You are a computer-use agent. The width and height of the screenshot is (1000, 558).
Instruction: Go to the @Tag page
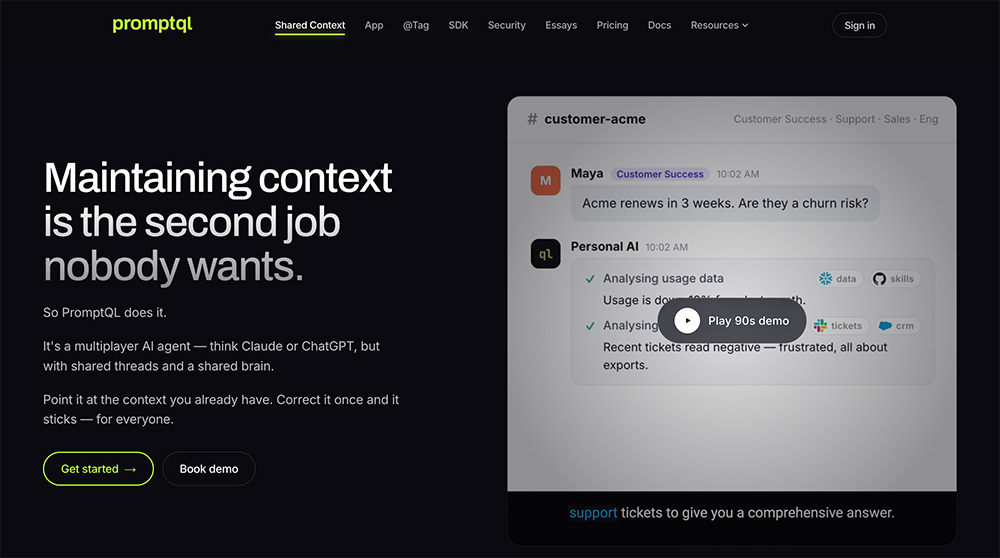point(416,26)
